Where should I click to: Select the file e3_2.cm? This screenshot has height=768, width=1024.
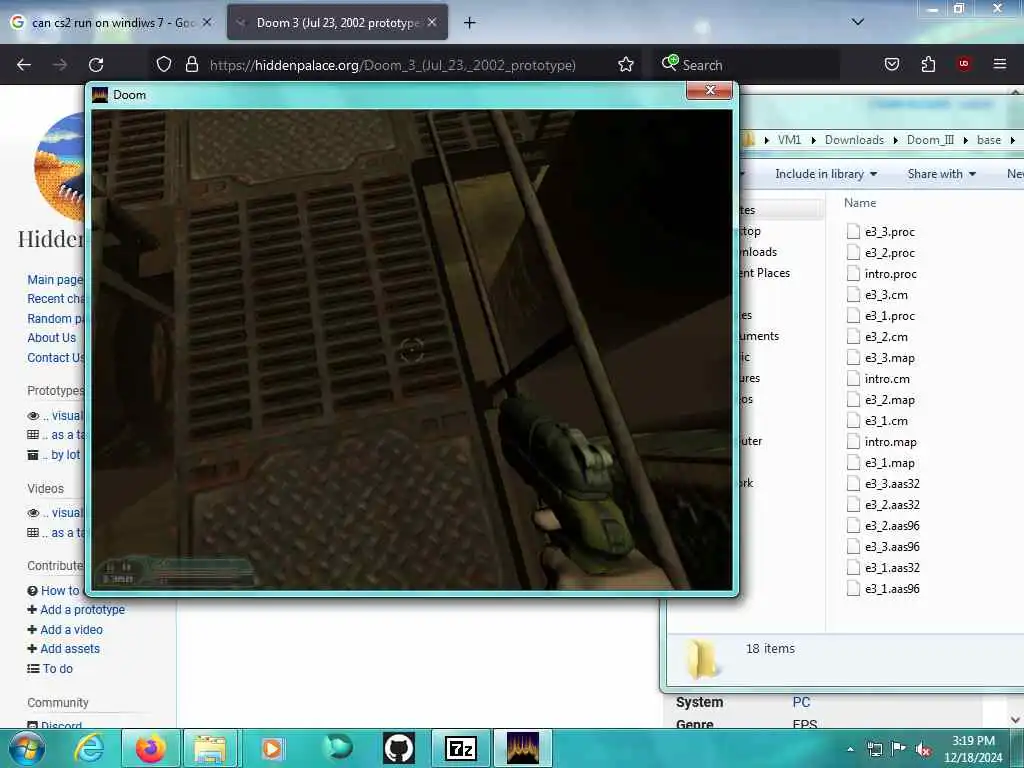click(878, 337)
